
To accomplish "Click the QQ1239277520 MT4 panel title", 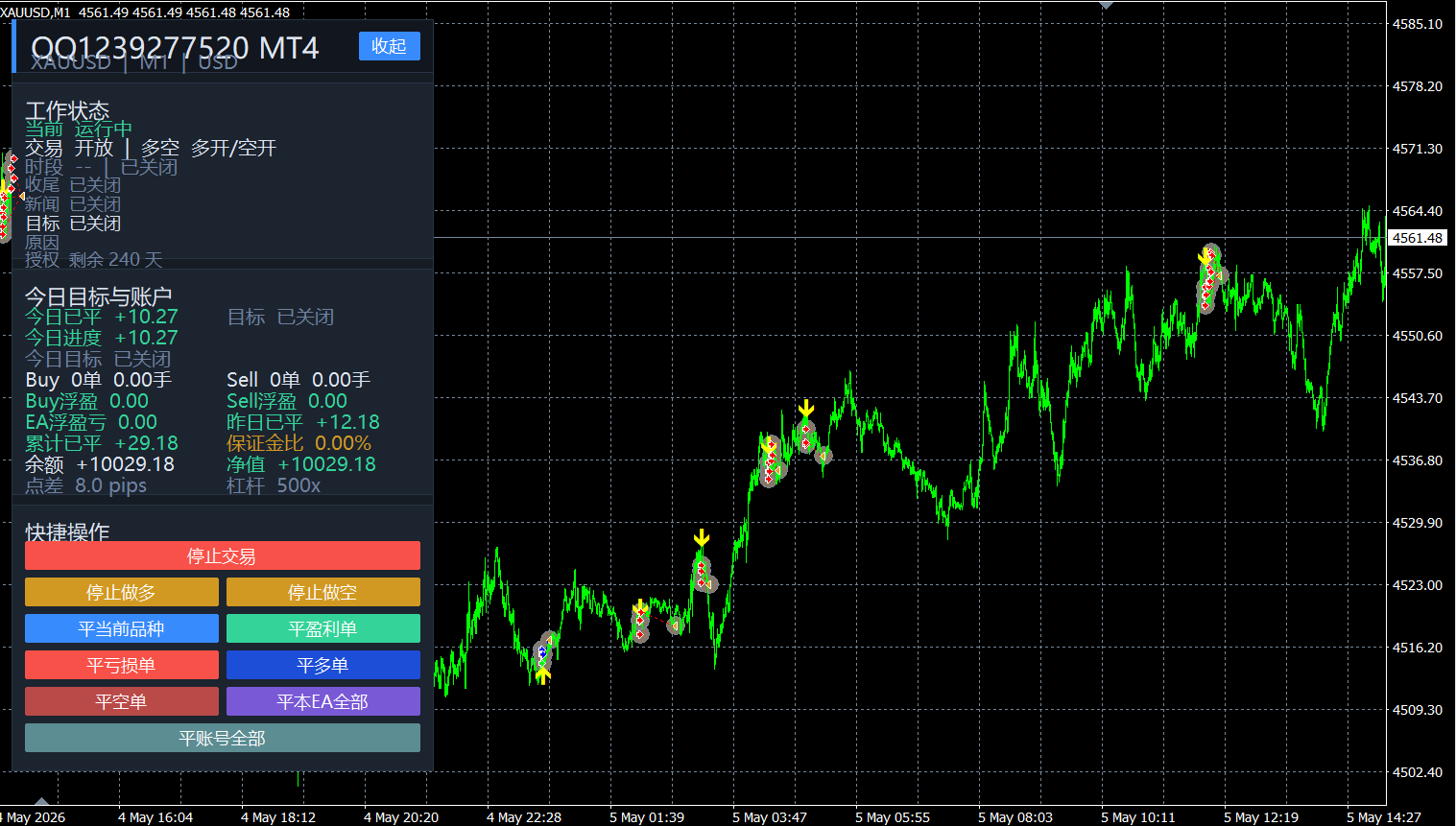I will tap(175, 48).
